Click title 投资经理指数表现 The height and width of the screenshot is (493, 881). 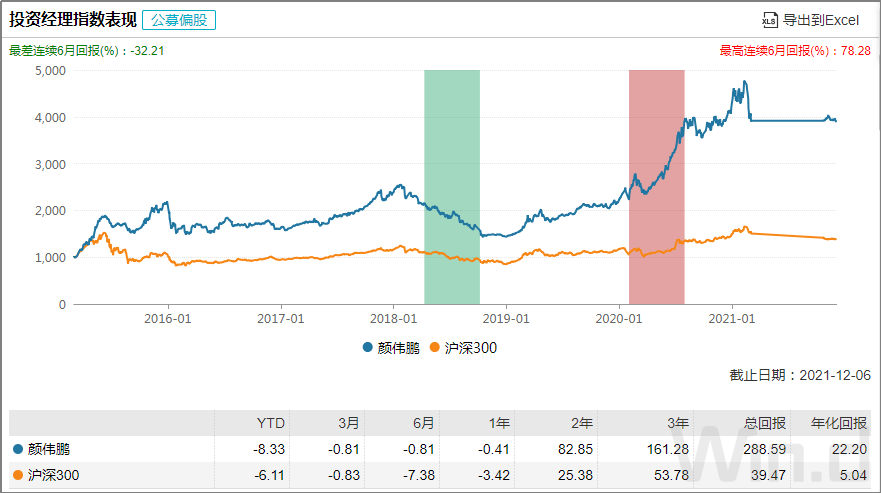pos(73,20)
